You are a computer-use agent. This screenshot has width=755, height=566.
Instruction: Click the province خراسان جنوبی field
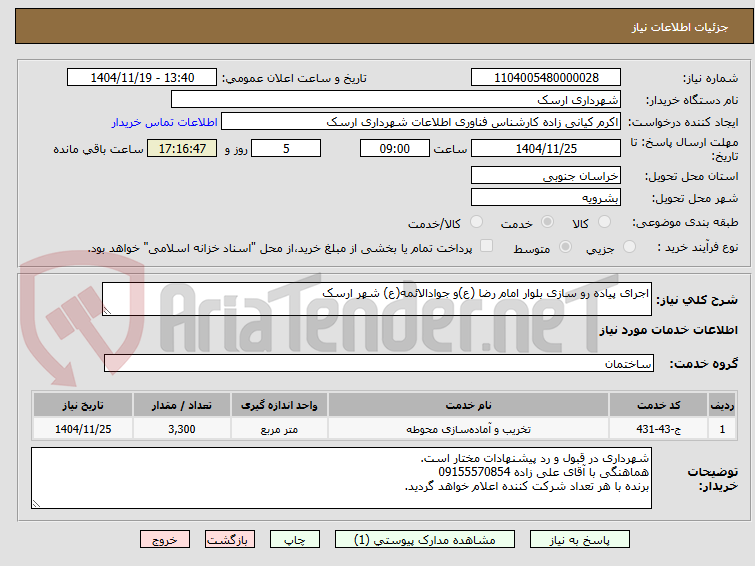546,175
